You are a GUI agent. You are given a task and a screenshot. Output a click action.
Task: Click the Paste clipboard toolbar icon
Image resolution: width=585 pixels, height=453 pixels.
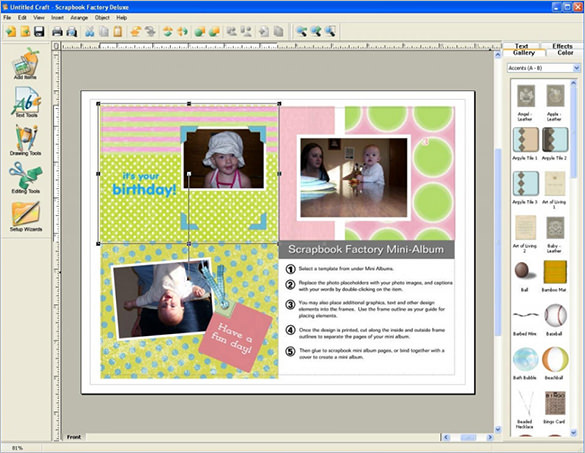pyautogui.click(x=118, y=31)
